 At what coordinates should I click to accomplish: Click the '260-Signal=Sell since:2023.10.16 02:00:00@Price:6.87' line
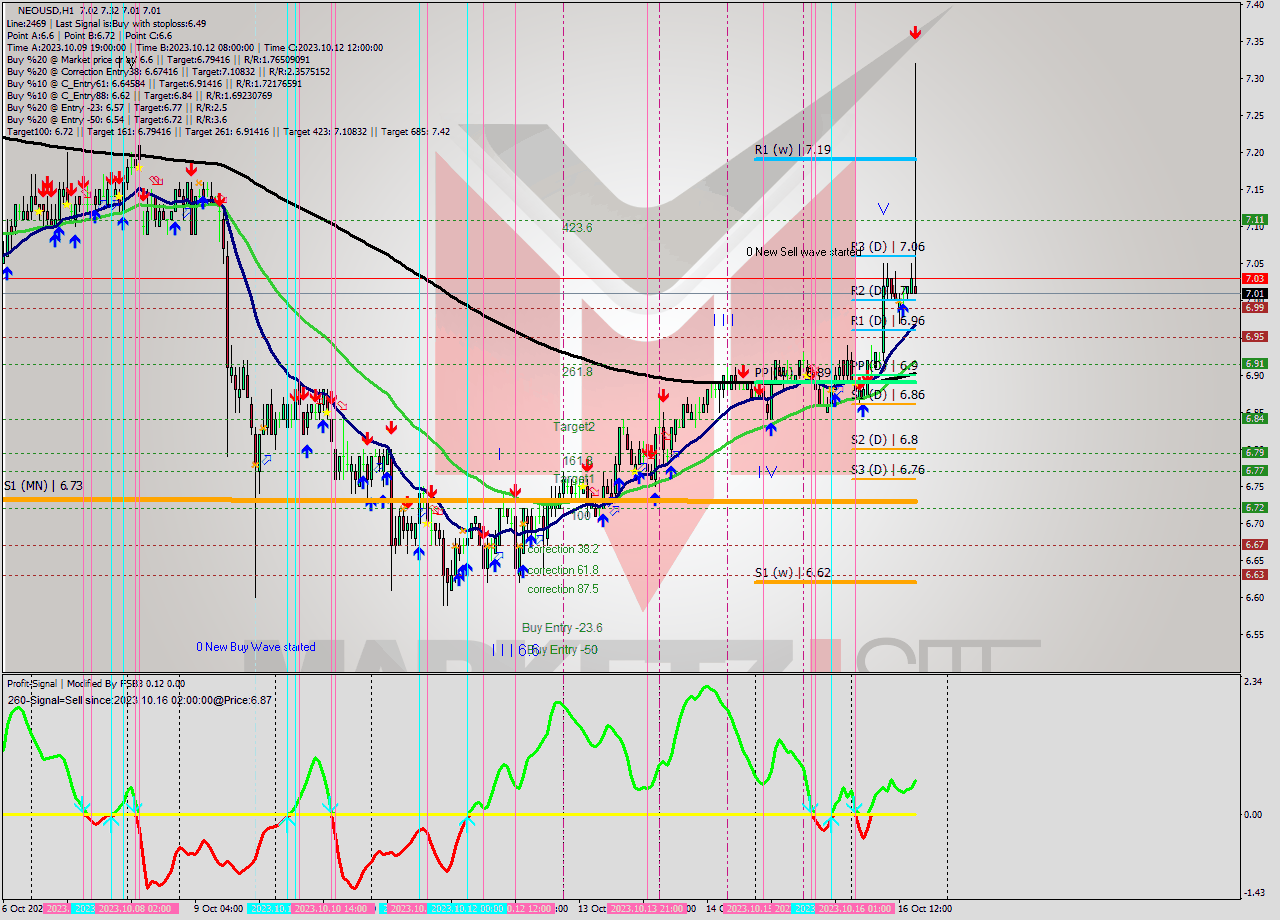click(139, 700)
